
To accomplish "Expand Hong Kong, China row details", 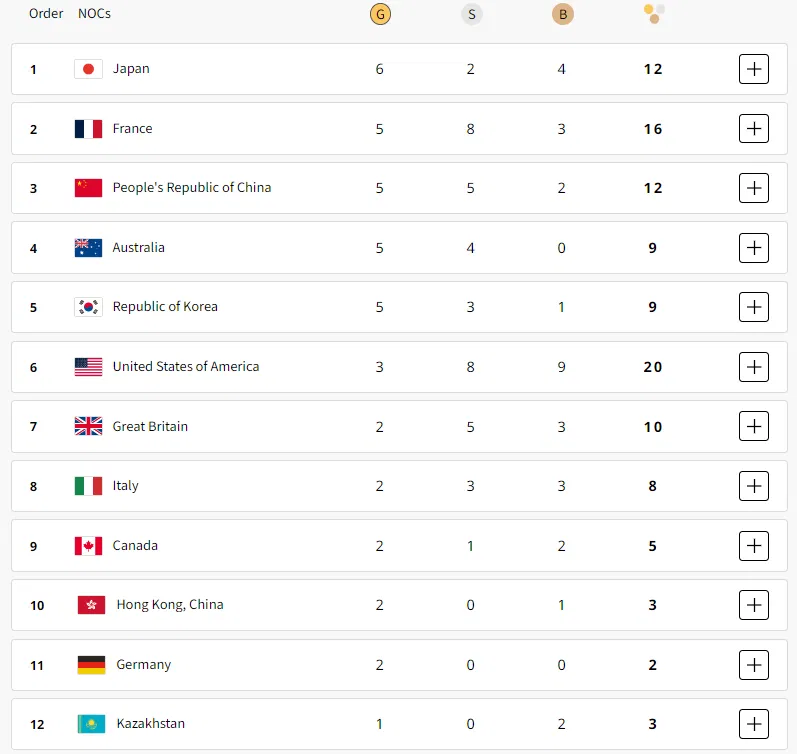I will pos(753,605).
